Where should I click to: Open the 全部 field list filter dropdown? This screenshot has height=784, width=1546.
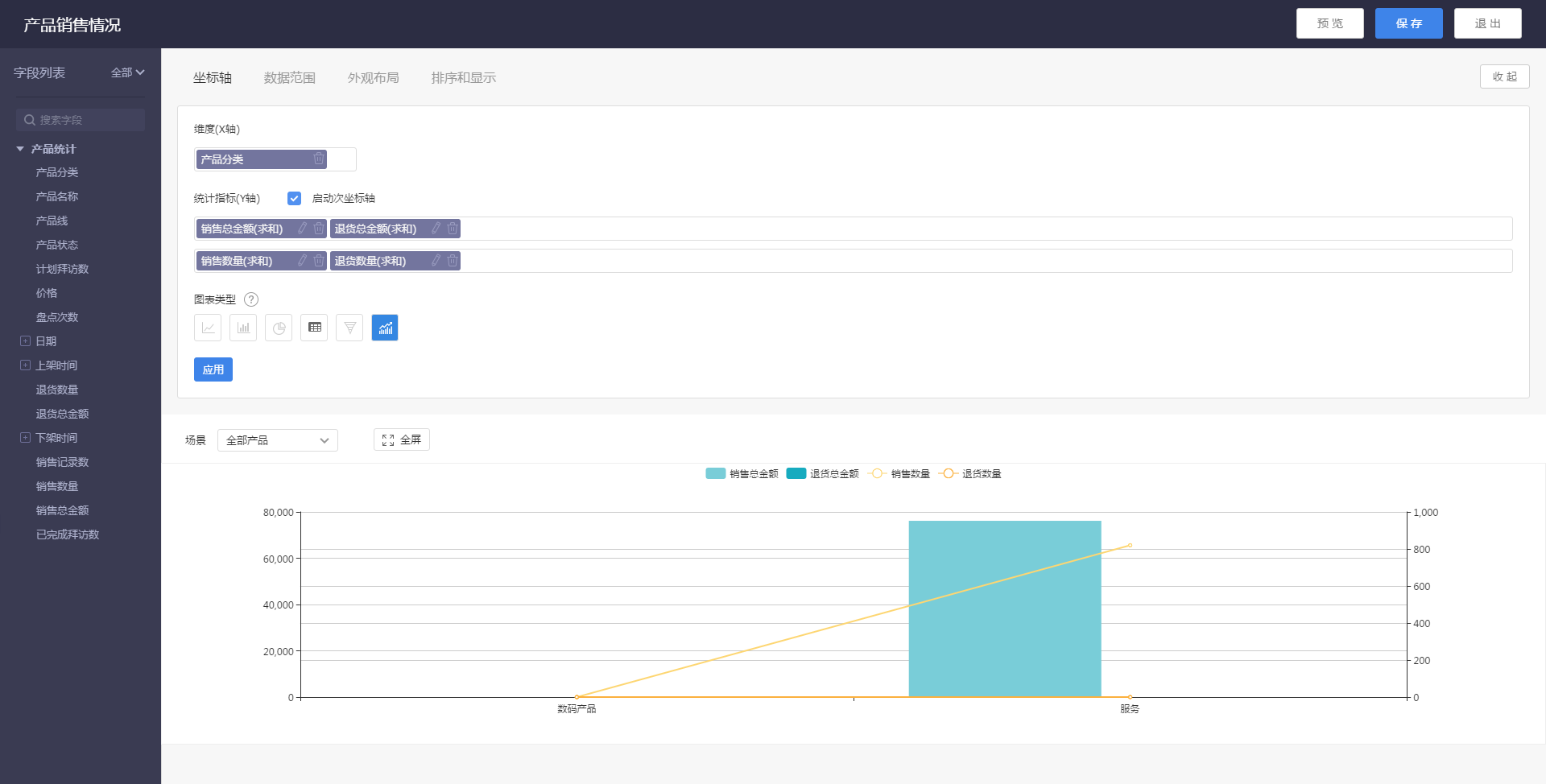click(127, 72)
